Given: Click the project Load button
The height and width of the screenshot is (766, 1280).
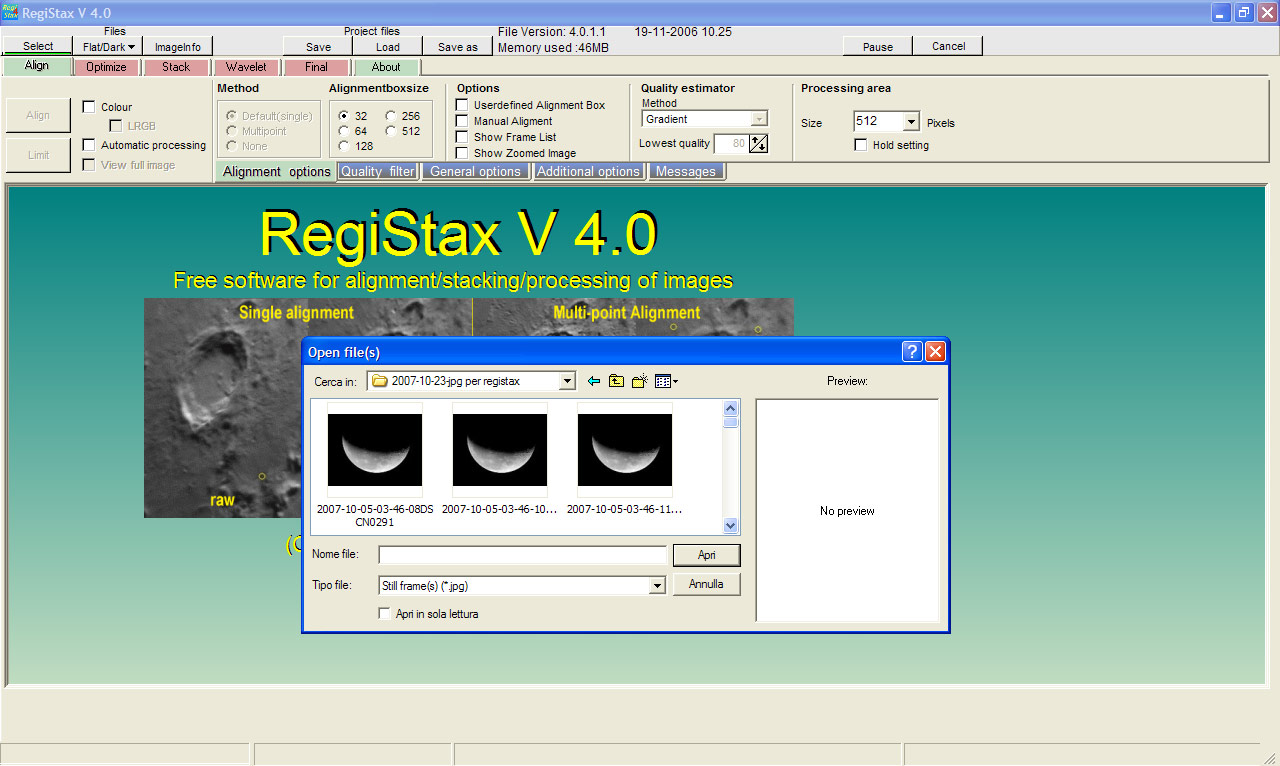Looking at the screenshot, I should point(388,47).
